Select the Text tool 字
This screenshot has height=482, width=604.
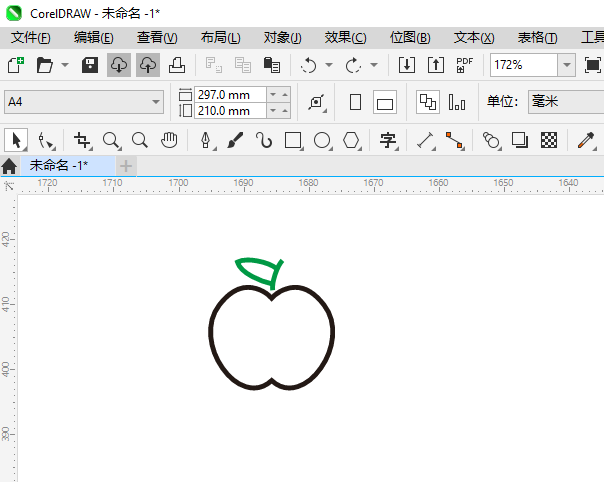[x=388, y=140]
